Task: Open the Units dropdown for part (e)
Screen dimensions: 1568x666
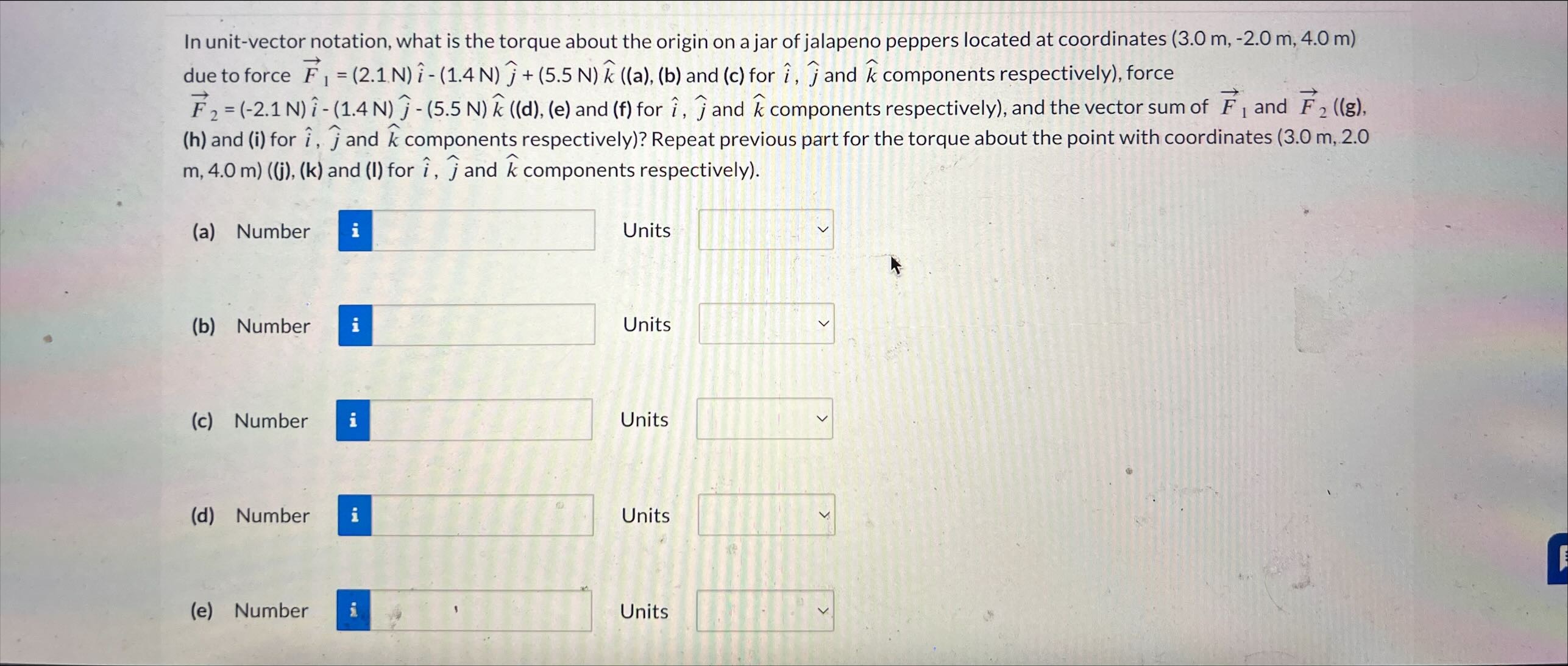Action: click(764, 610)
